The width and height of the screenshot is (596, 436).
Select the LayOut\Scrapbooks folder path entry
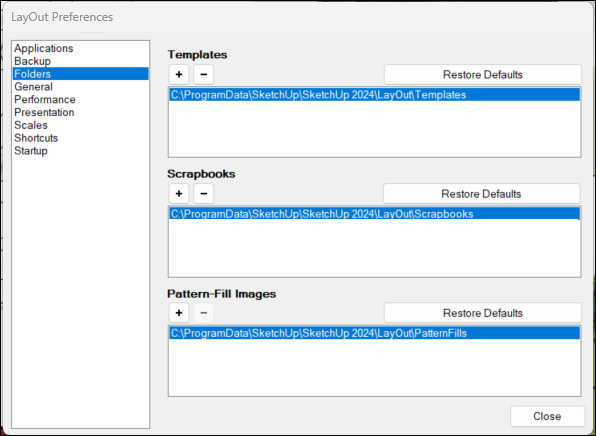pyautogui.click(x=374, y=214)
